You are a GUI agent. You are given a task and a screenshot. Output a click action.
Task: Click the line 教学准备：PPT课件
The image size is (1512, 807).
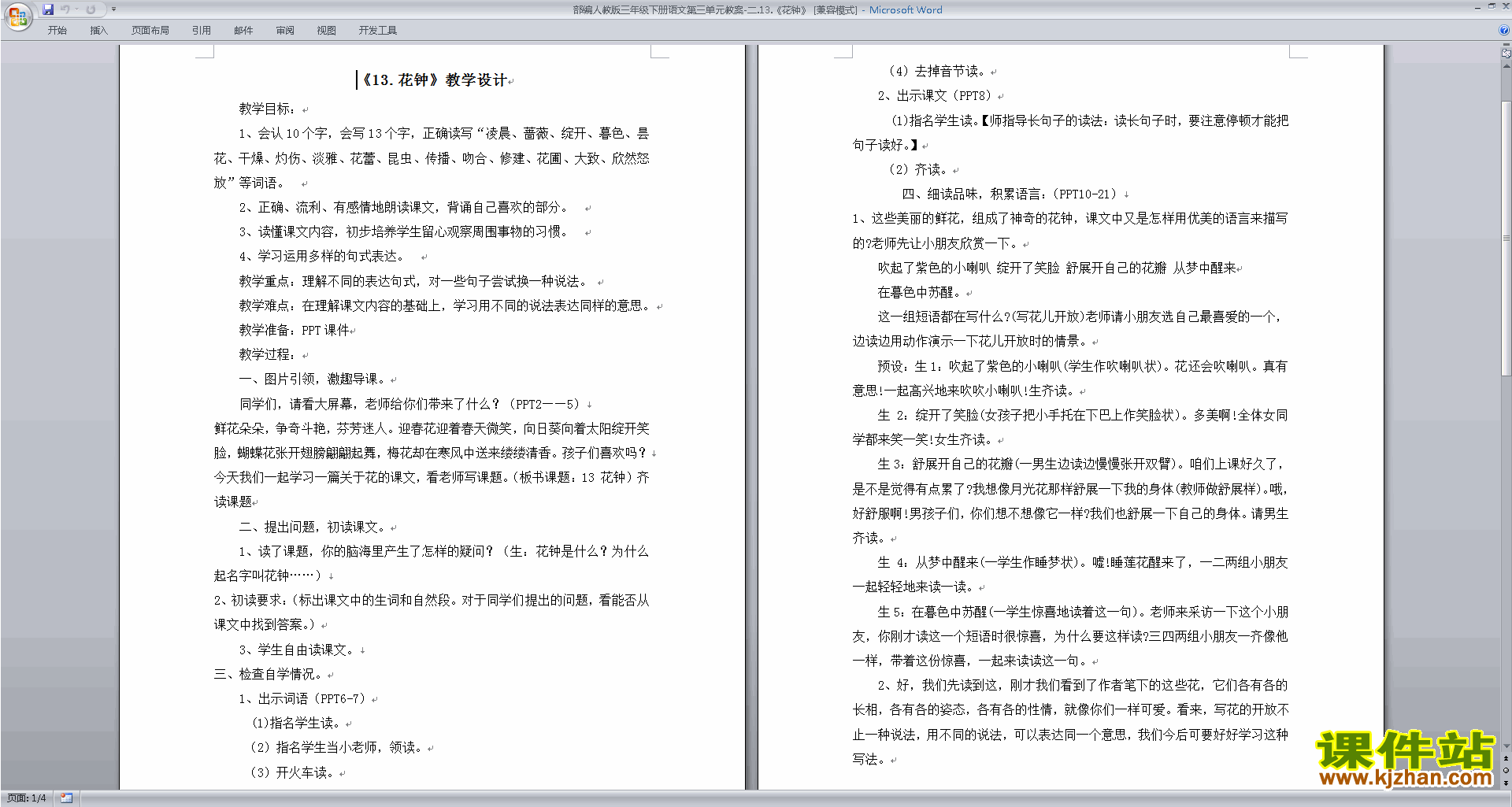coord(295,330)
